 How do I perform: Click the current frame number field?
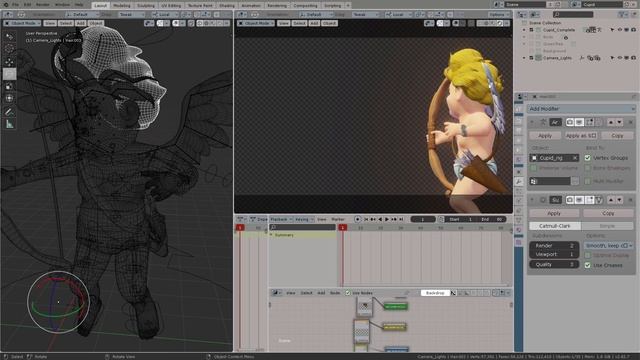coord(423,220)
